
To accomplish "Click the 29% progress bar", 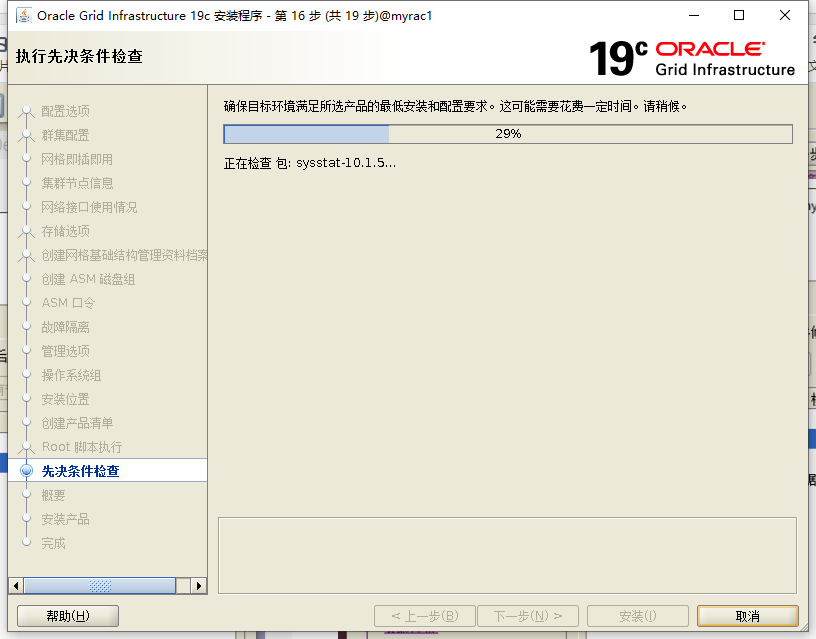I will click(508, 134).
